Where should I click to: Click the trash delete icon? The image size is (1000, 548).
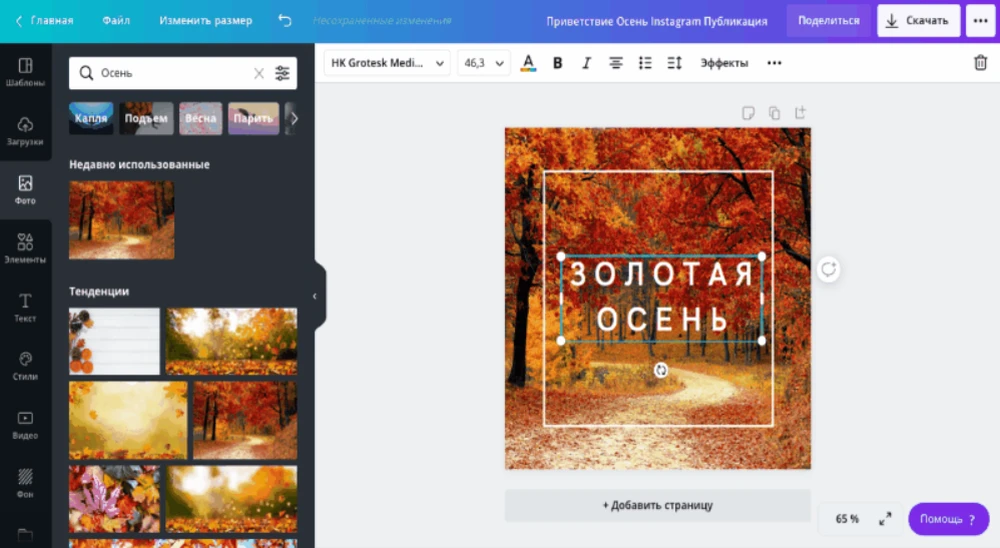[980, 63]
